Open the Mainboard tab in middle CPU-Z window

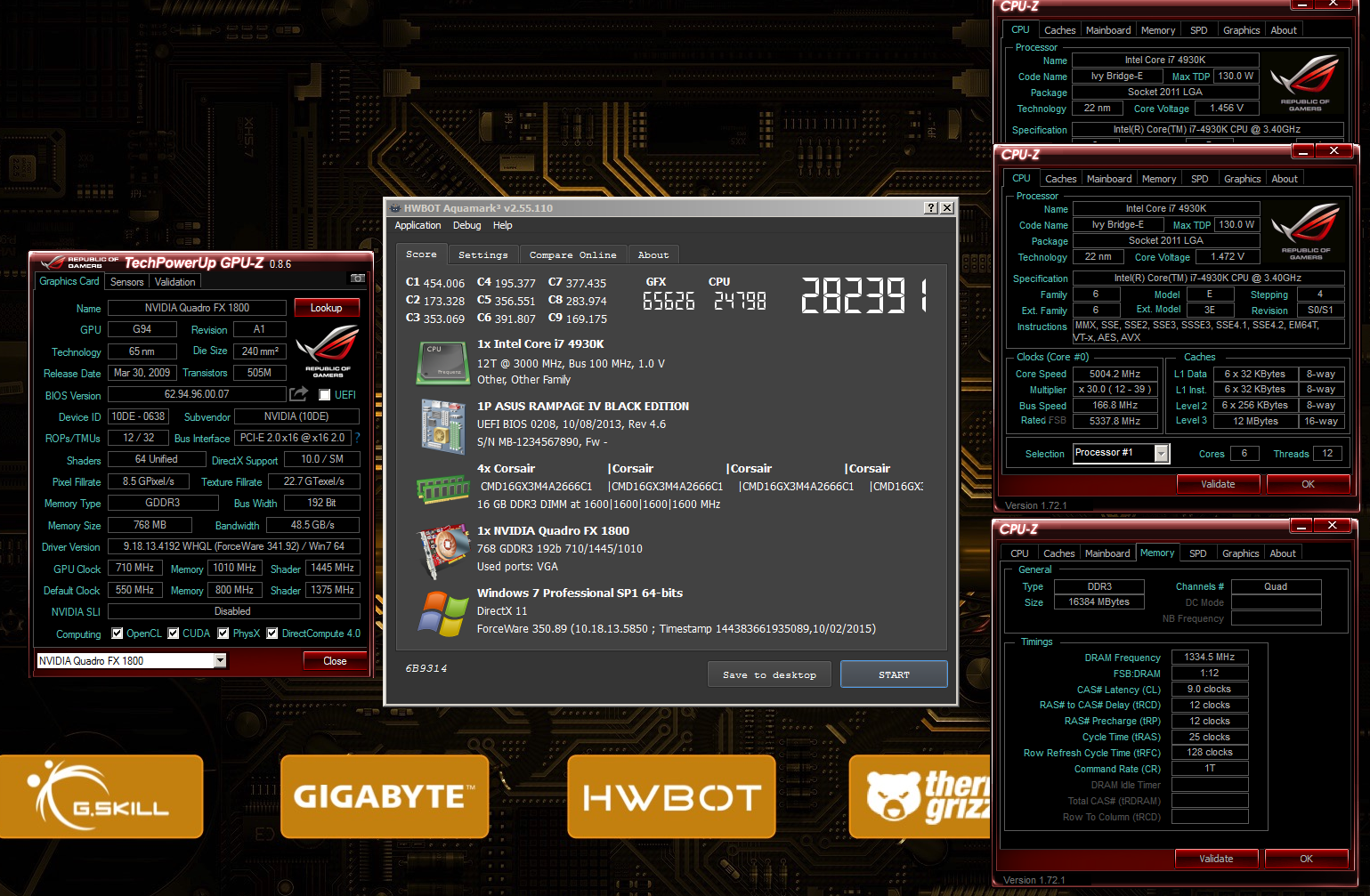pos(1109,179)
